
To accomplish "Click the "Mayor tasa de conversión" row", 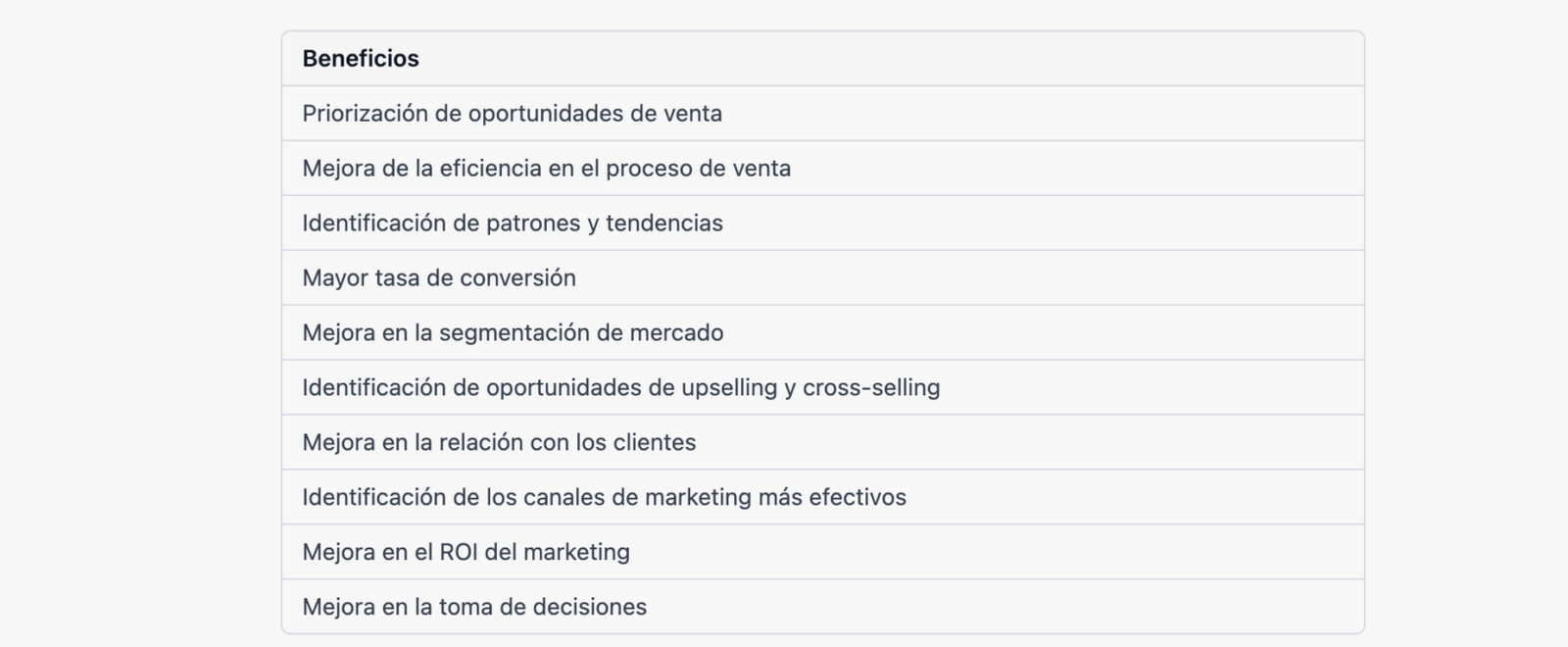I will point(438,278).
